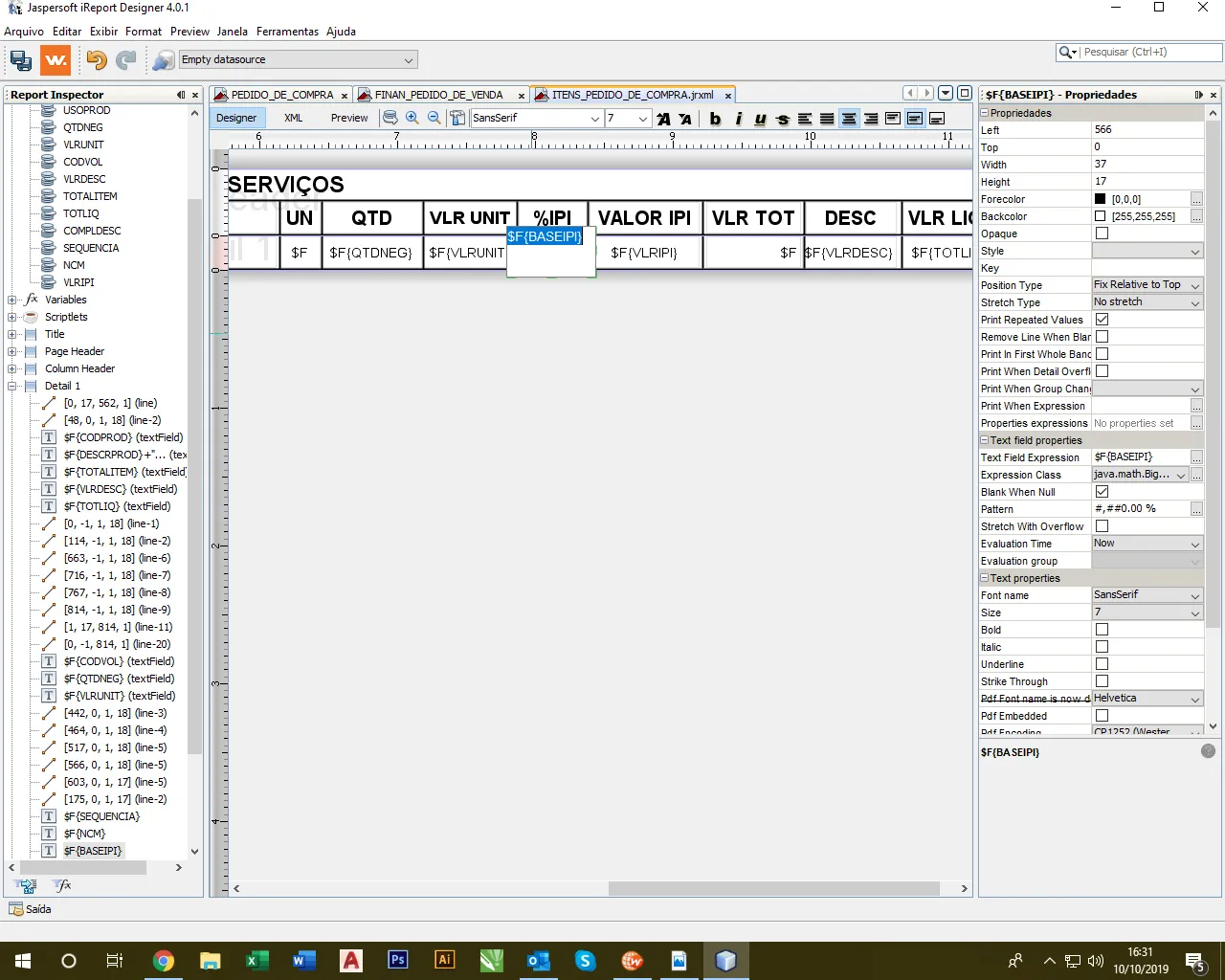Enable Print In First Whole Band
Viewport: 1225px width, 980px height.
1102,354
